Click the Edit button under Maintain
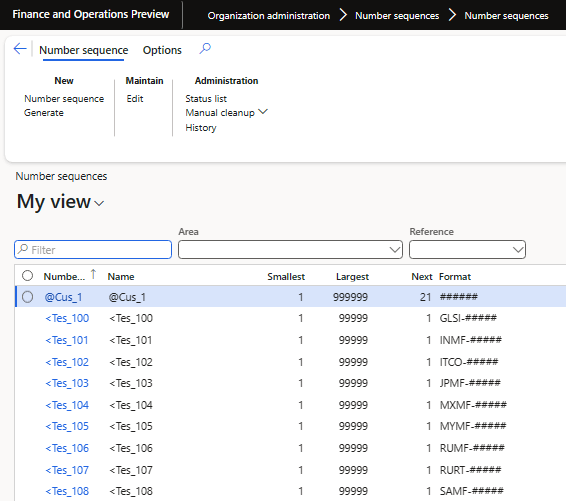Screen dimensions: 566x501 pos(135,99)
